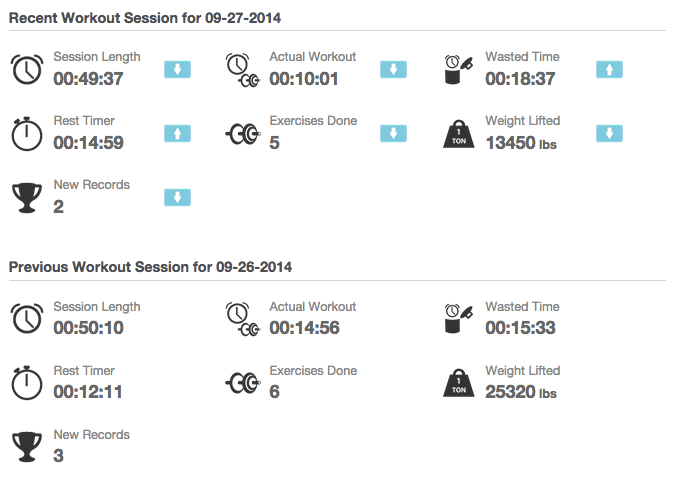Click the up arrow beside Wasted Time 00:18:37

609,69
